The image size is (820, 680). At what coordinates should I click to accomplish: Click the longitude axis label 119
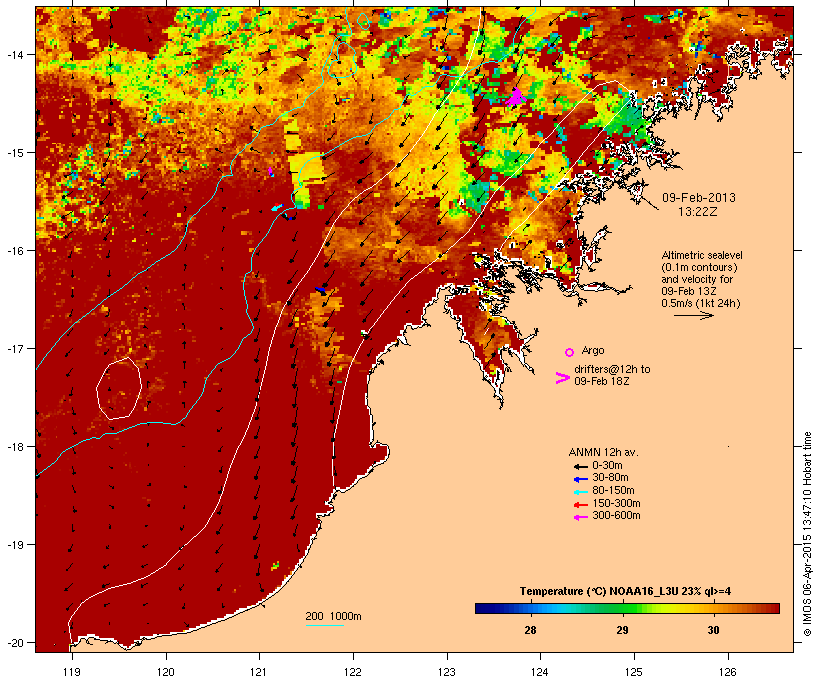72,672
